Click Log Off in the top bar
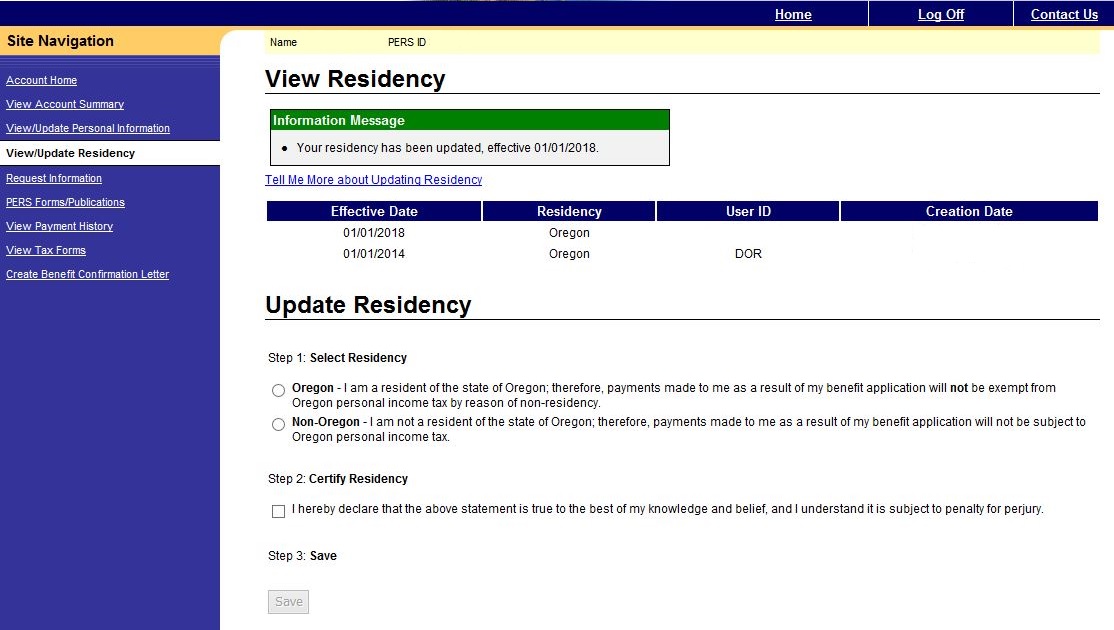The height and width of the screenshot is (630, 1114). pyautogui.click(x=941, y=14)
